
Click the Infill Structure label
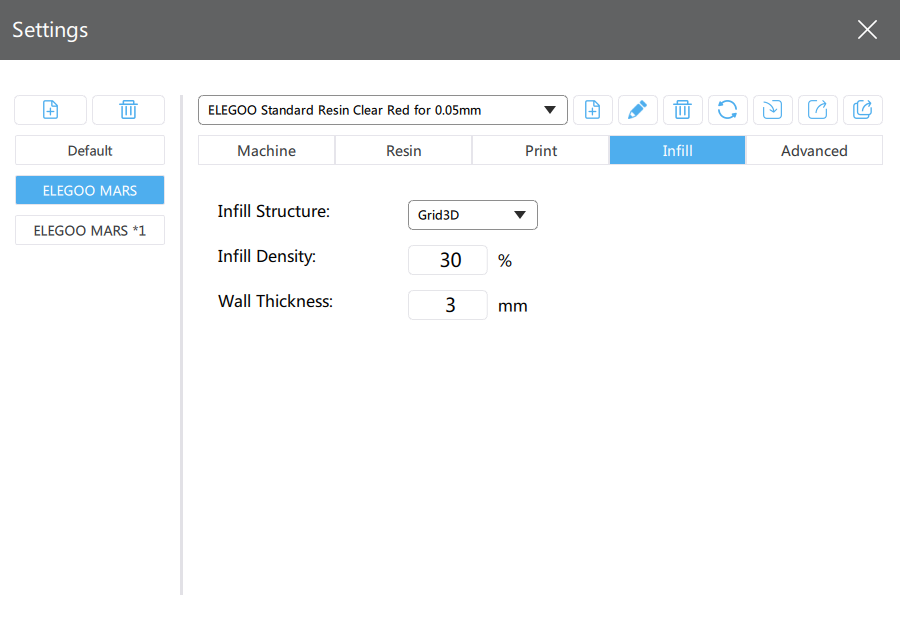pyautogui.click(x=274, y=212)
